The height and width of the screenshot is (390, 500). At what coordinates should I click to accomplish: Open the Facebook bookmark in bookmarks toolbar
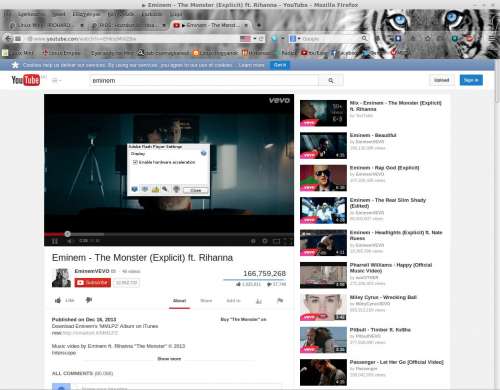click(344, 53)
